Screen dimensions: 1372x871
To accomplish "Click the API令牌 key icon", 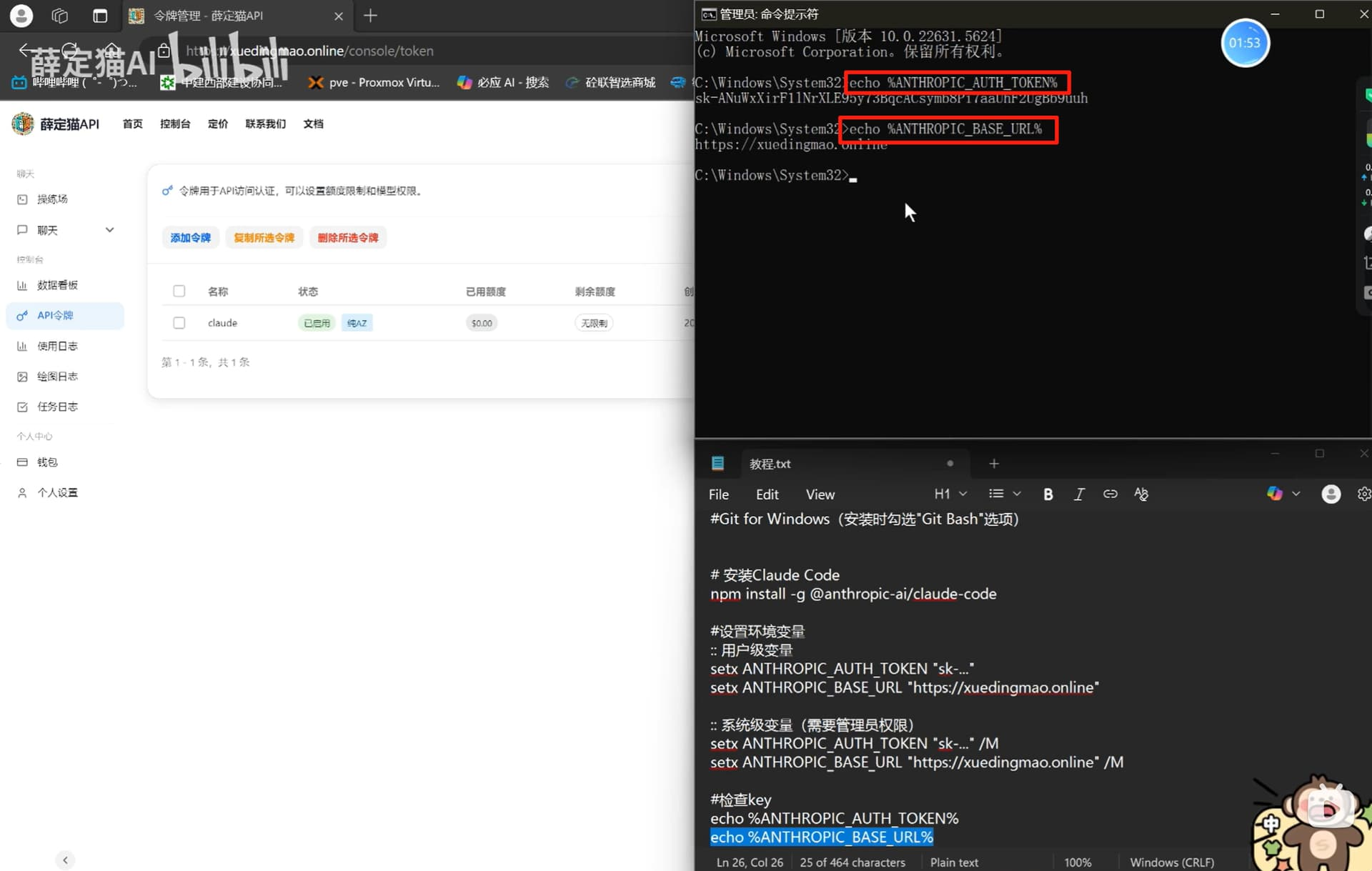I will [22, 316].
